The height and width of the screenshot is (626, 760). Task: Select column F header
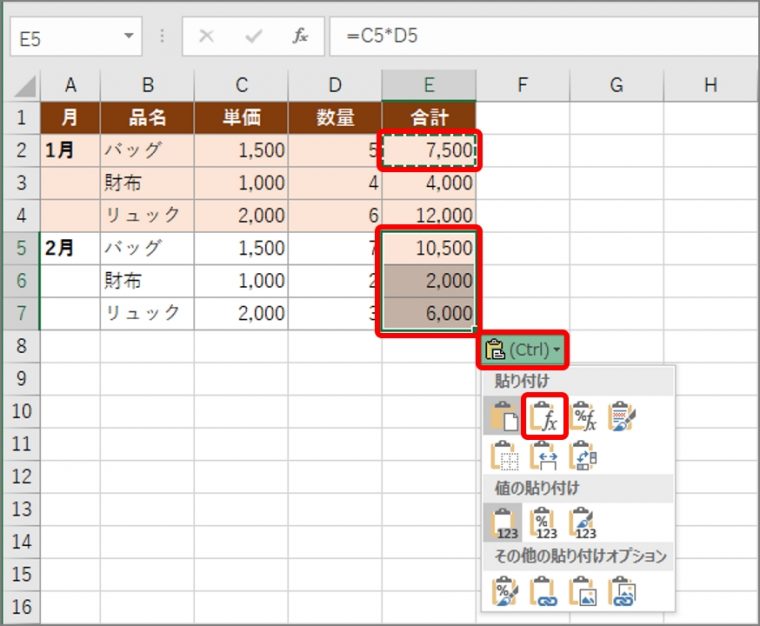tap(522, 85)
